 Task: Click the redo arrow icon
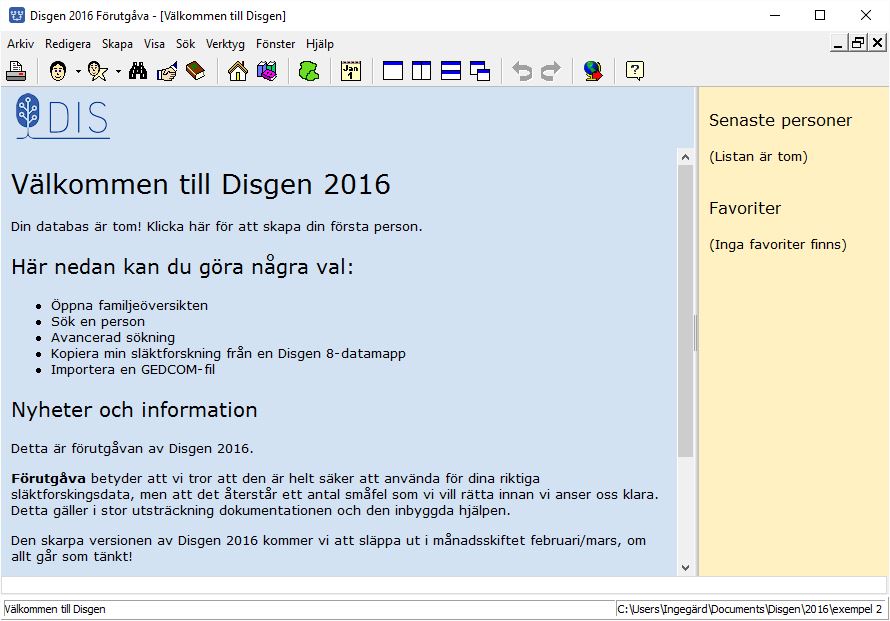(x=551, y=71)
